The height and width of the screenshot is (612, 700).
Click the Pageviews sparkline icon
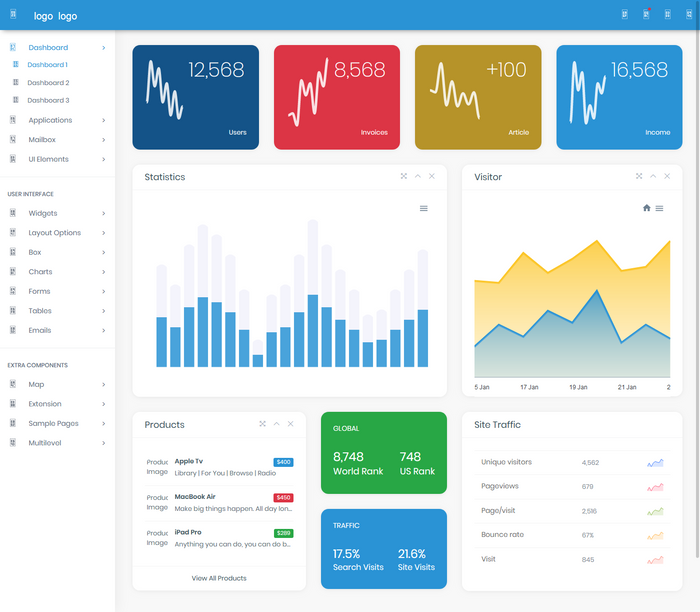point(655,487)
